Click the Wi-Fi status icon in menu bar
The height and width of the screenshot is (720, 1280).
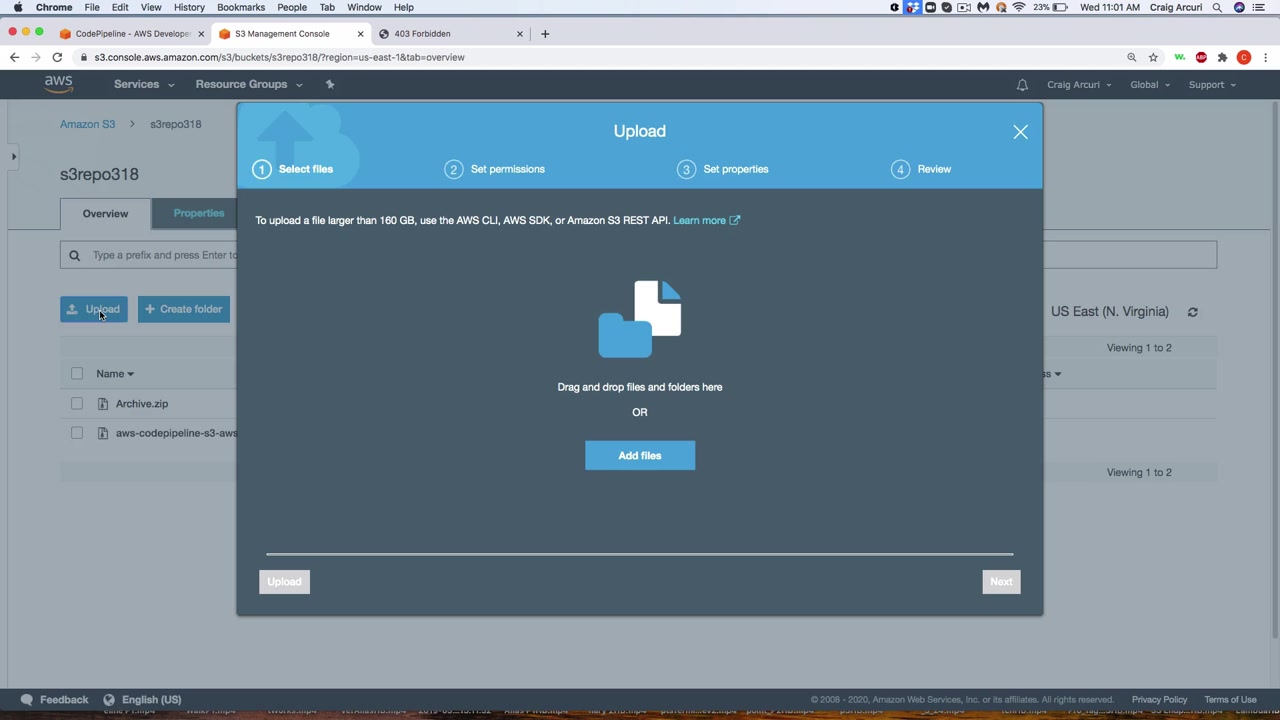click(x=1018, y=7)
